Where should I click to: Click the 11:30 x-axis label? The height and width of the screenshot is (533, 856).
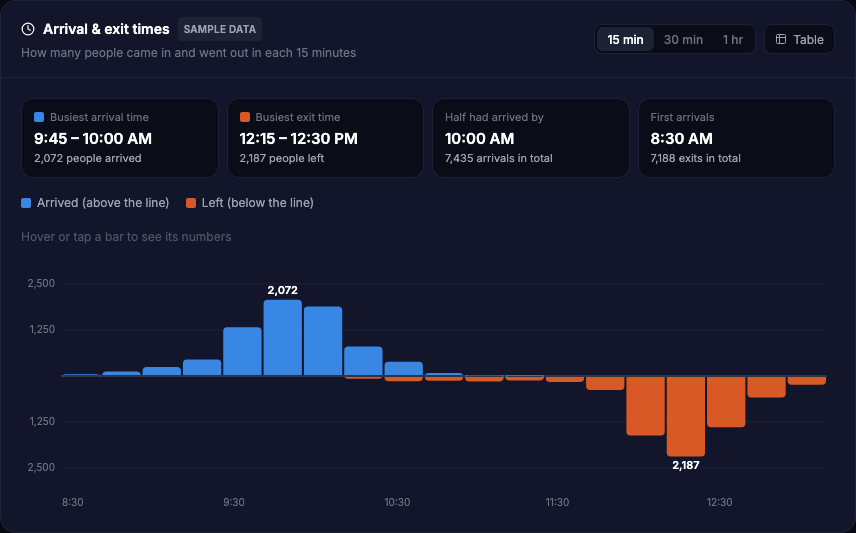coord(557,502)
